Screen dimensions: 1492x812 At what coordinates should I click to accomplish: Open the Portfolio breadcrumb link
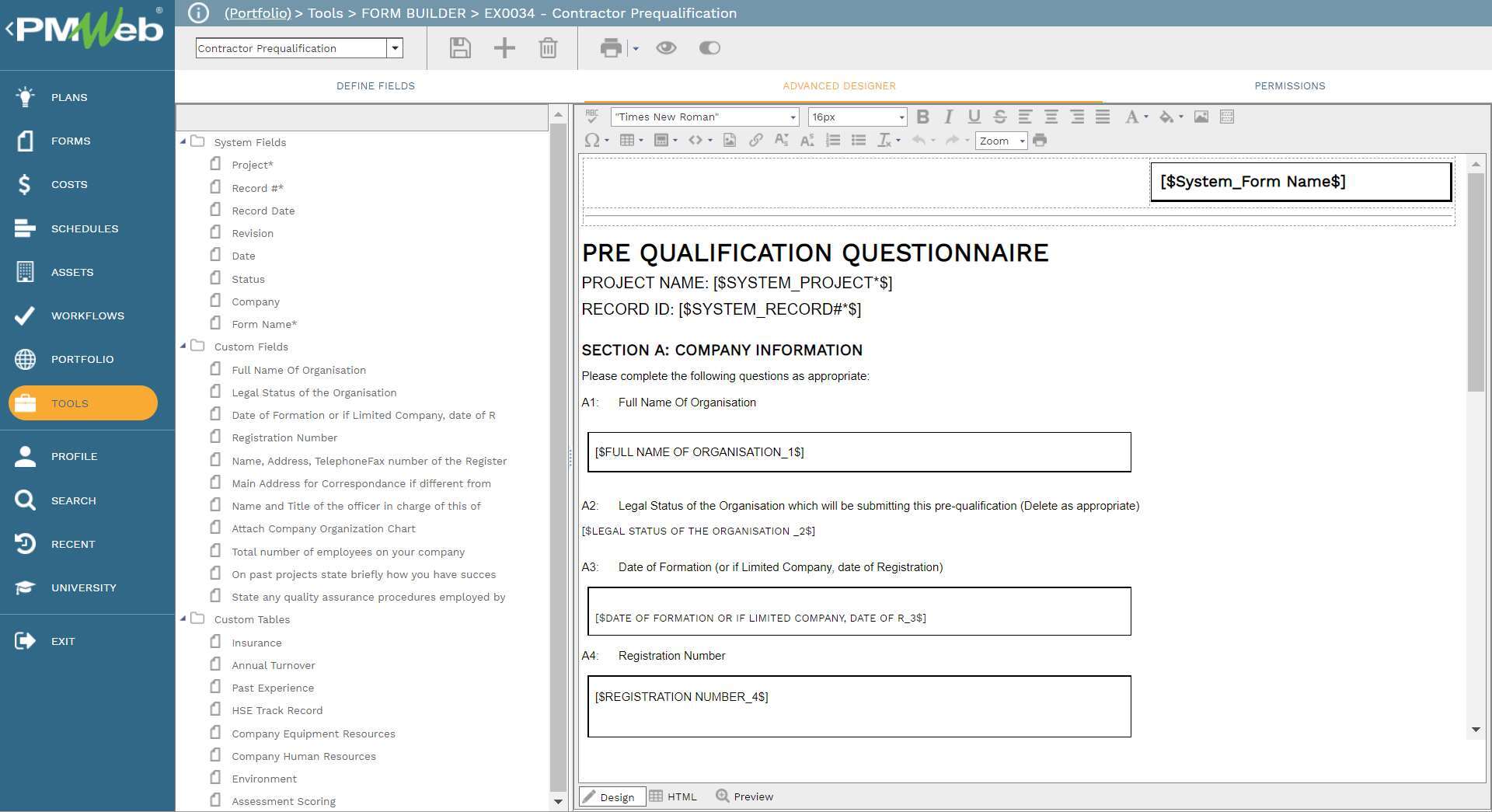coord(257,13)
